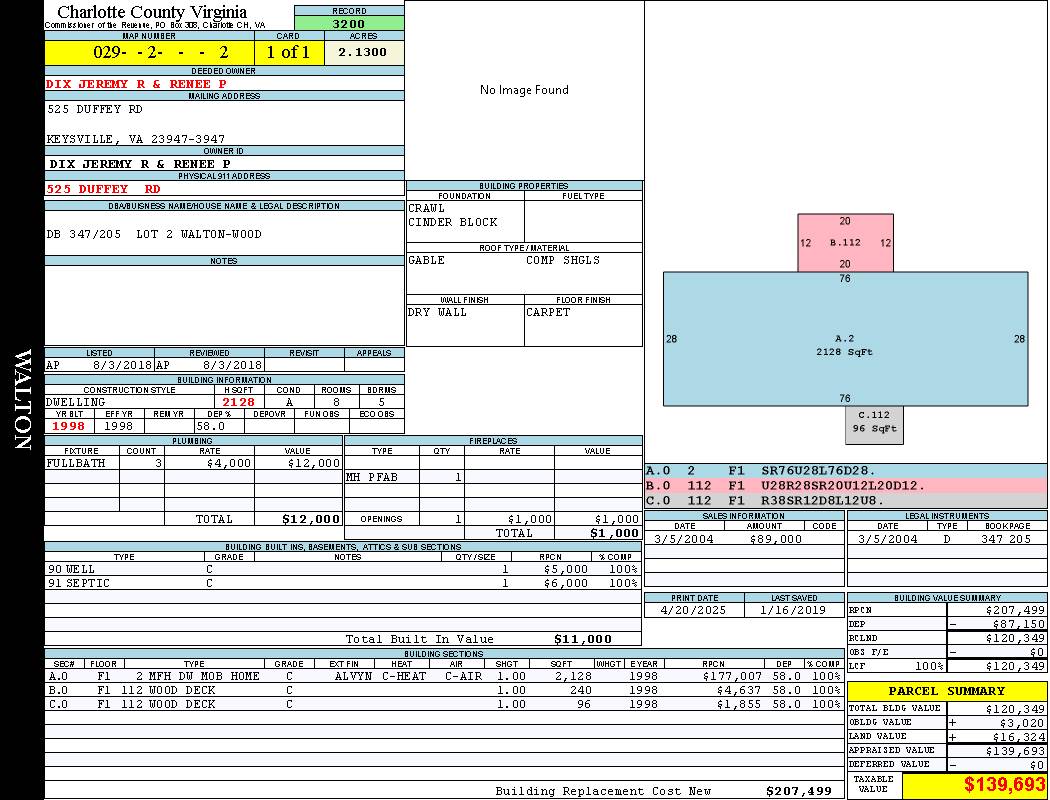Click the H SQFT value 2128
The image size is (1050, 800).
click(x=238, y=402)
